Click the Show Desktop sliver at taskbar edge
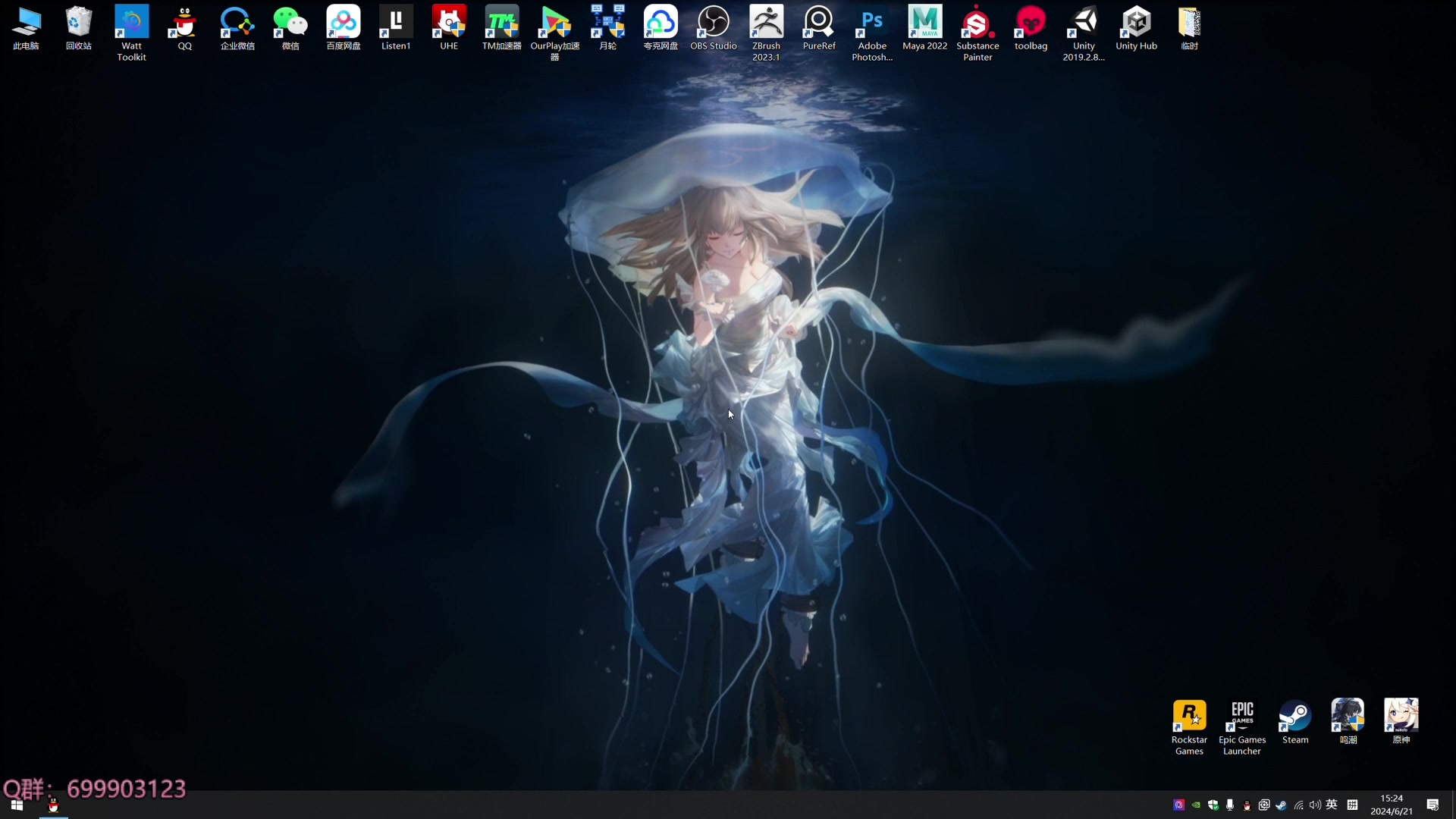Image resolution: width=1456 pixels, height=819 pixels. pos(1453,805)
